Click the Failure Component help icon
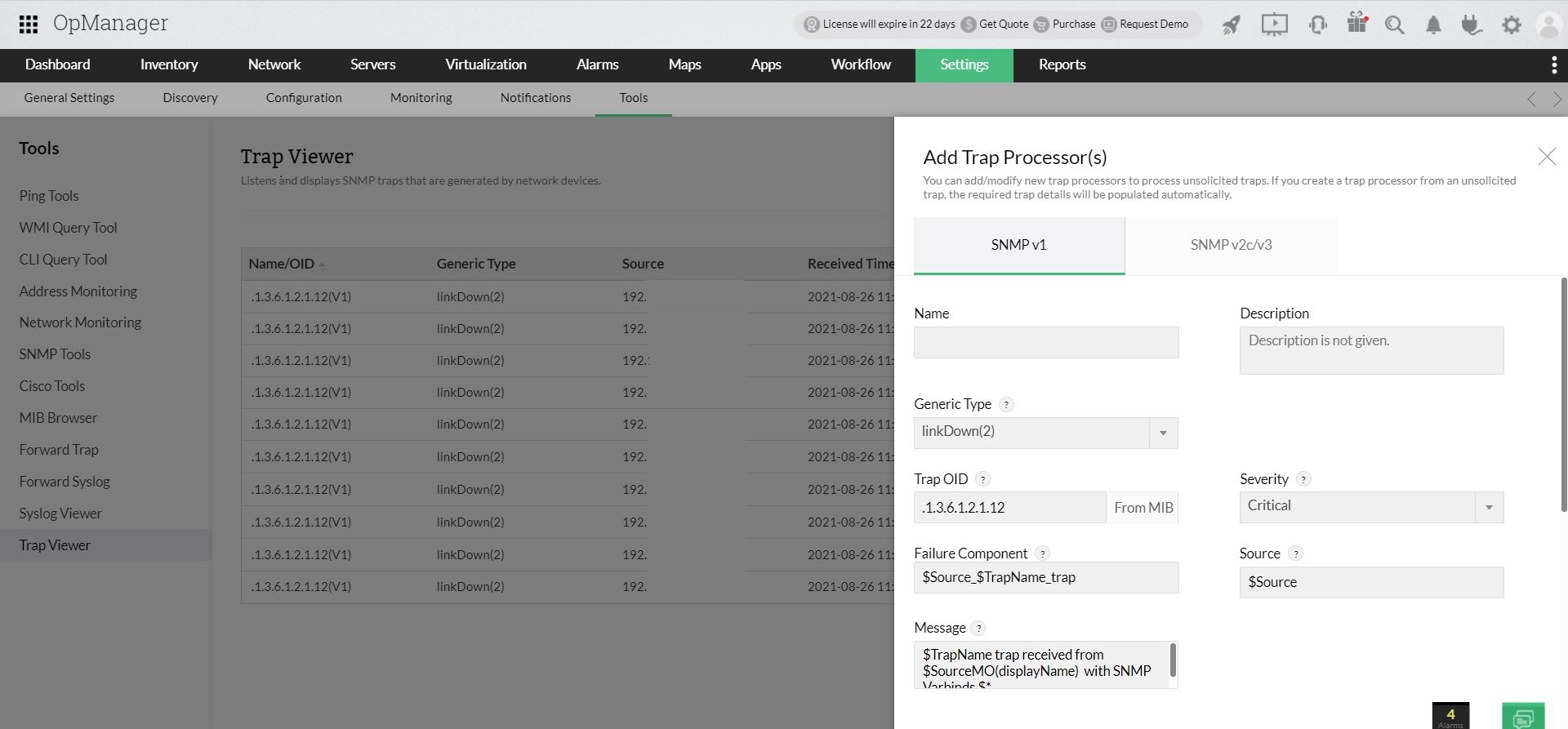1568x729 pixels. coord(1042,553)
